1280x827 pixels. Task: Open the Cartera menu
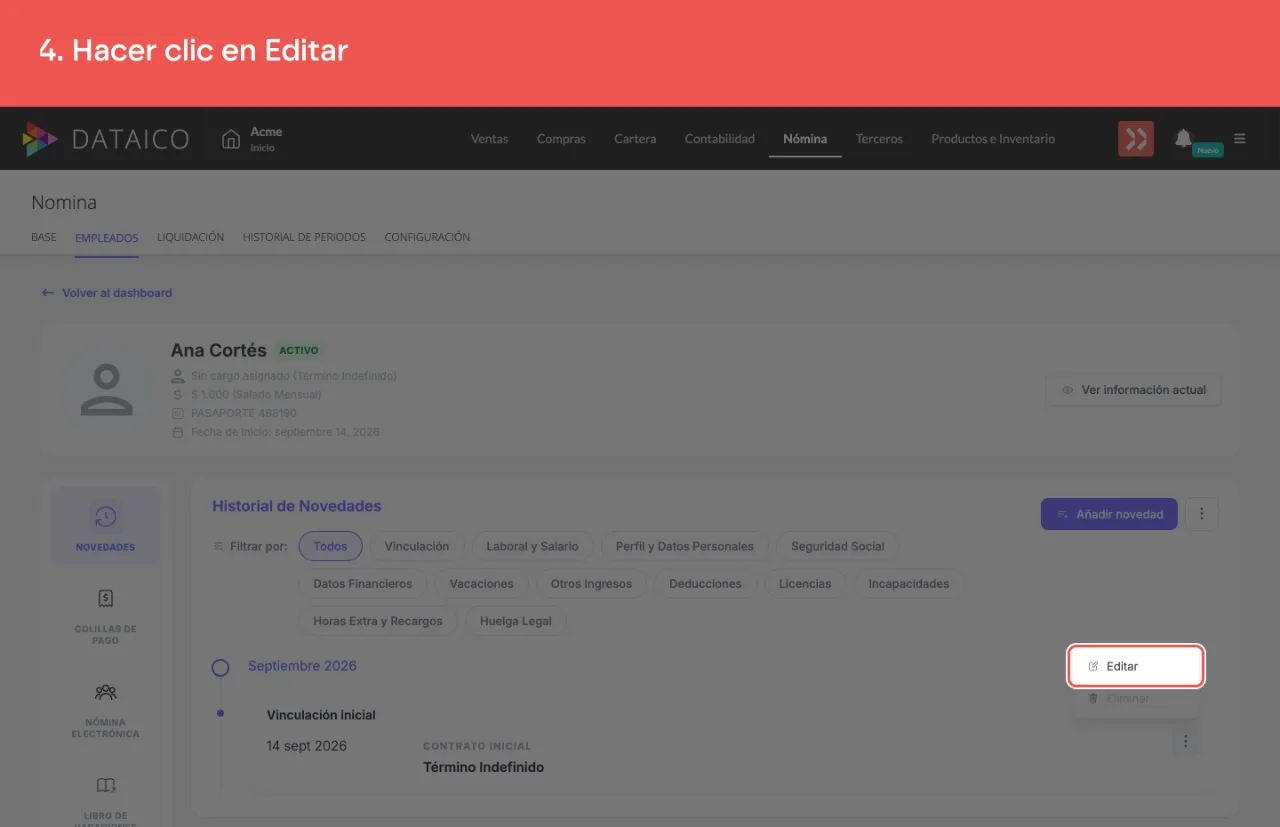[x=635, y=139]
